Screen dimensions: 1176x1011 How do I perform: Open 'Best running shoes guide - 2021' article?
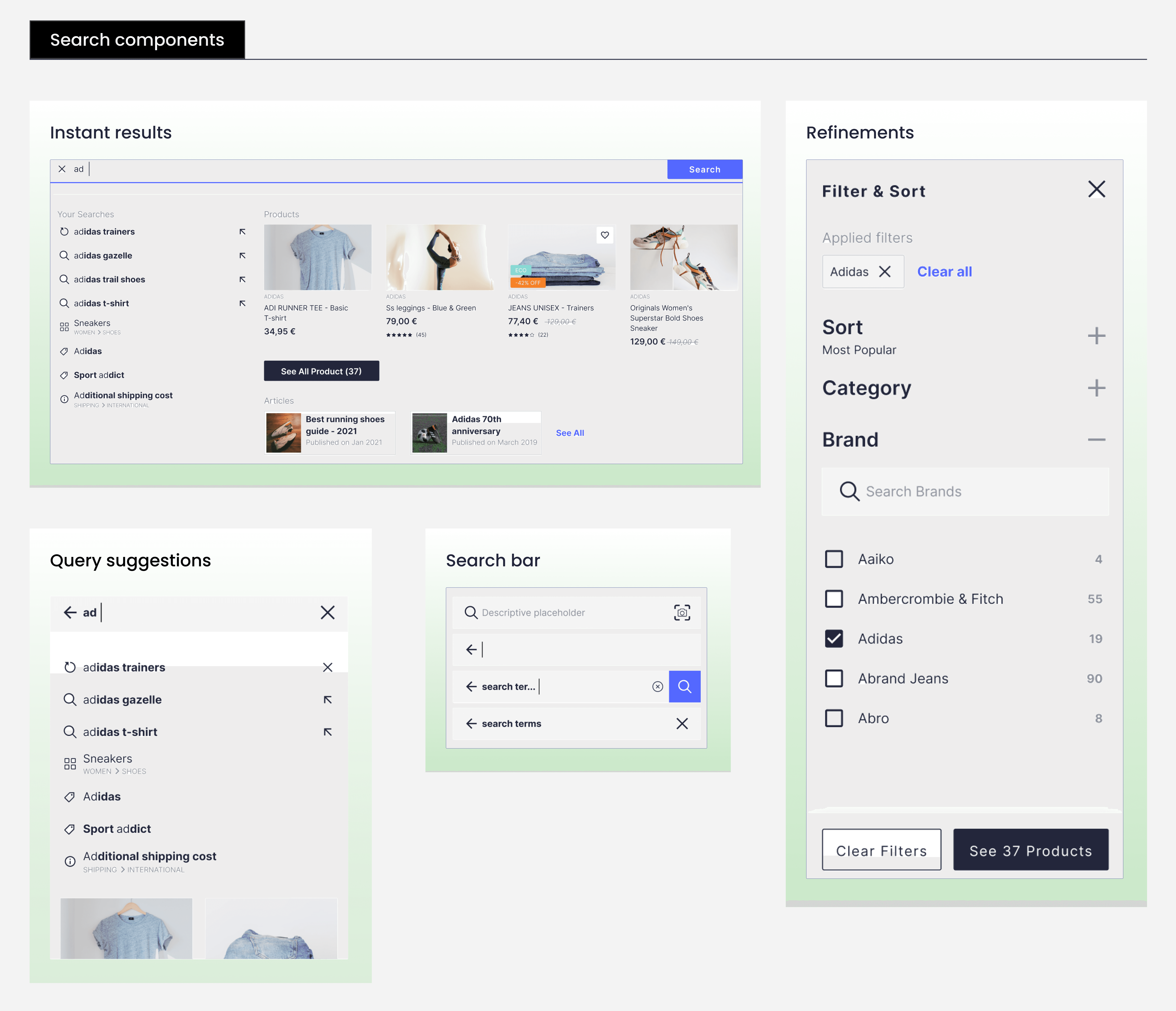330,433
